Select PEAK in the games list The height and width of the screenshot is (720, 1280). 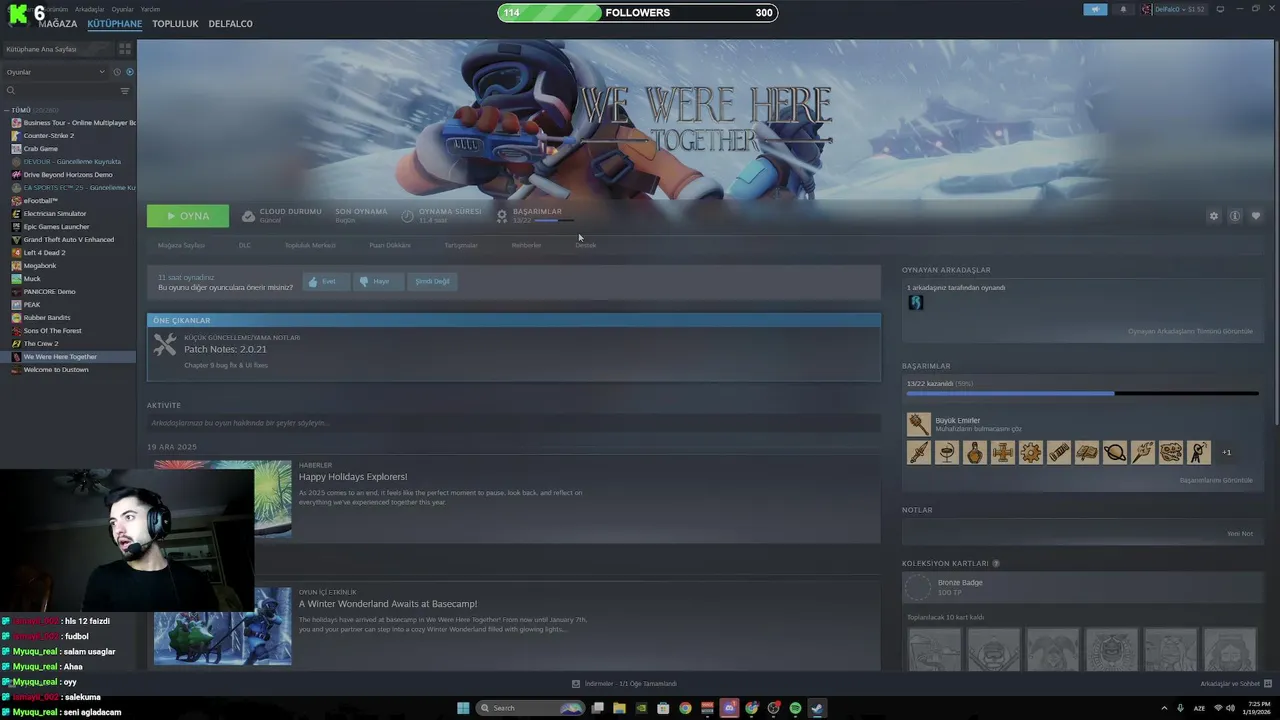click(32, 304)
